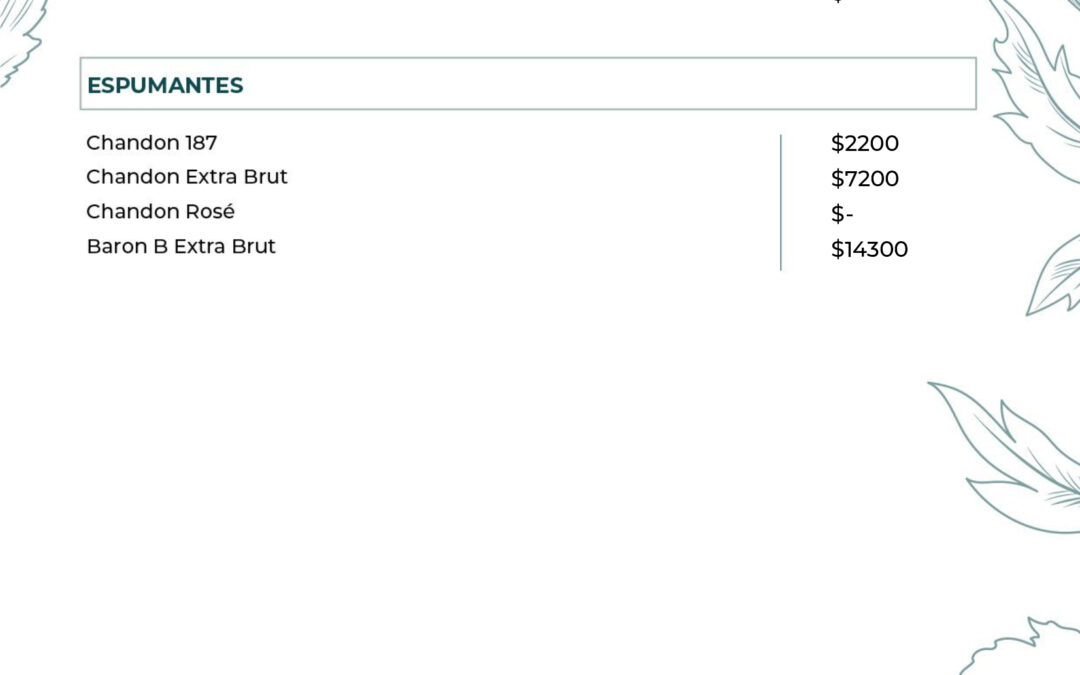Click the leaf illustration at top left corner

[21, 41]
